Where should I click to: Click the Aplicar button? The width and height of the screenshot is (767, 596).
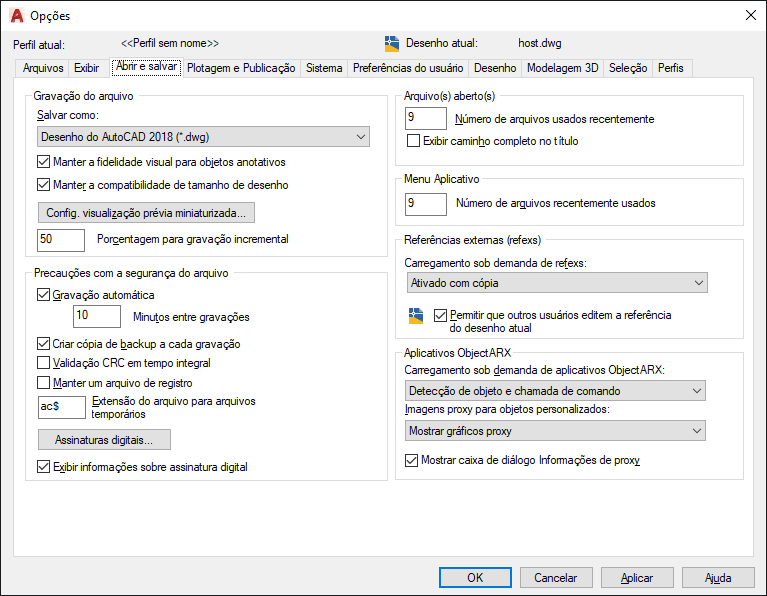637,578
